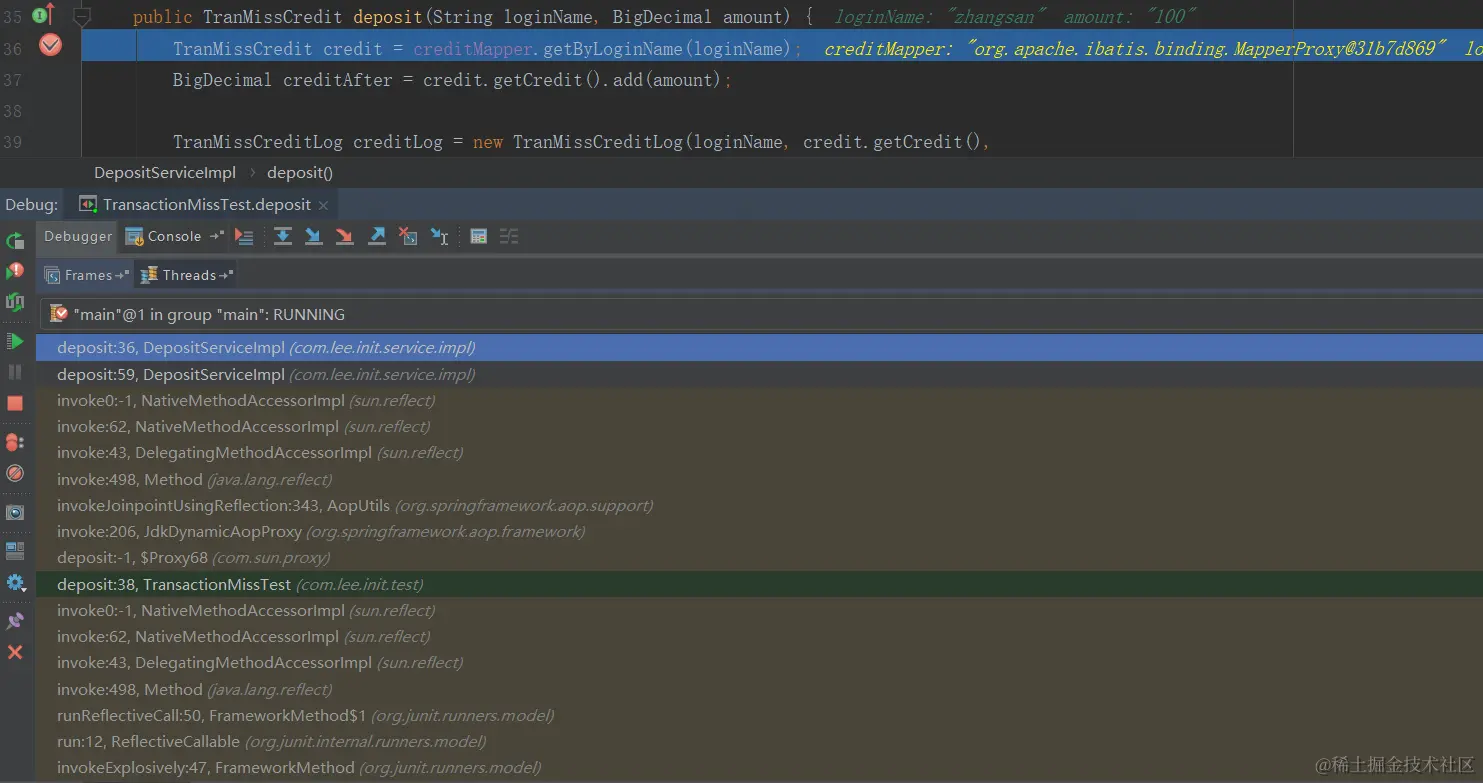Click the Step Over icon

[283, 236]
